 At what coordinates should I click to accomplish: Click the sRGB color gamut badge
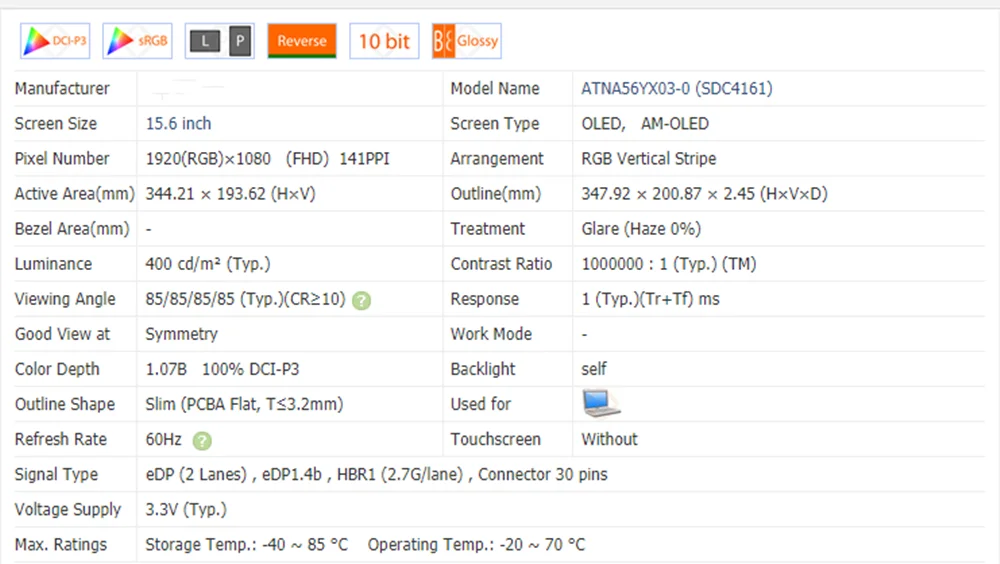137,41
